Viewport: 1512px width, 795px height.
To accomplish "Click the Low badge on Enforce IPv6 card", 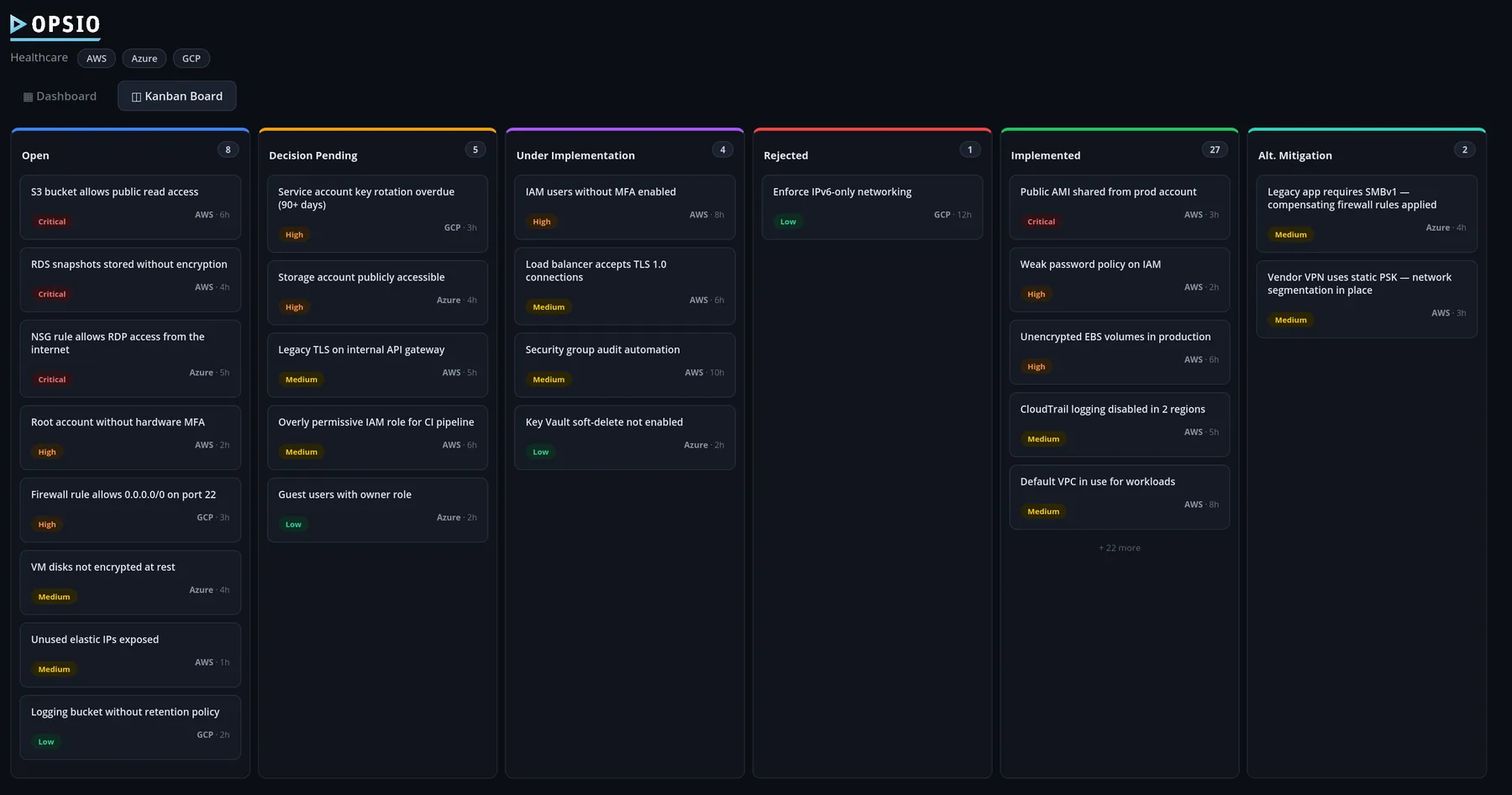I will pos(788,222).
